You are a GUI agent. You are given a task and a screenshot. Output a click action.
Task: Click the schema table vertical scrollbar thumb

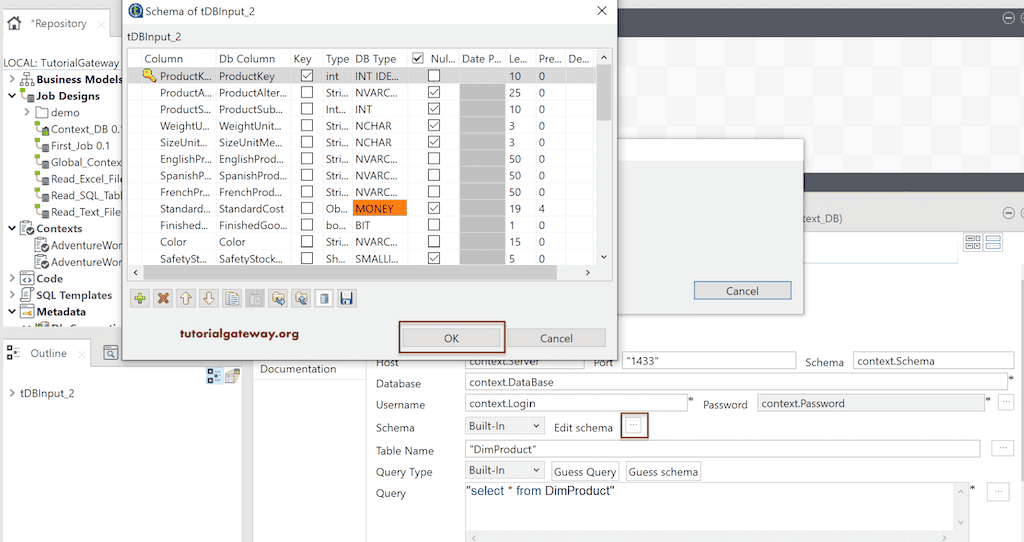(603, 93)
